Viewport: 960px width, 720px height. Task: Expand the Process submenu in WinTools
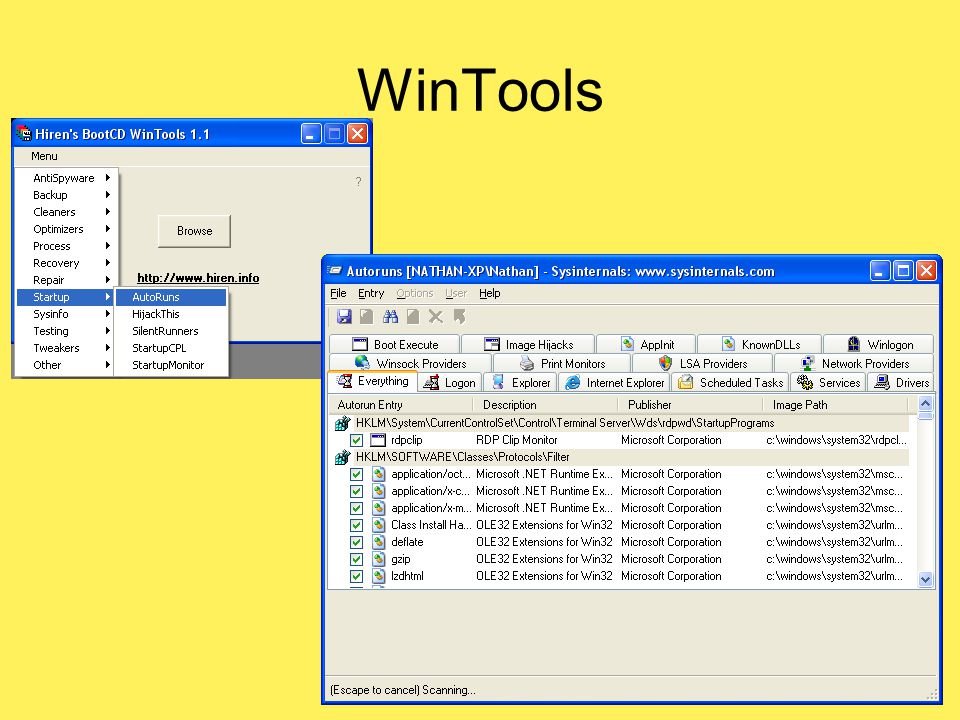66,246
